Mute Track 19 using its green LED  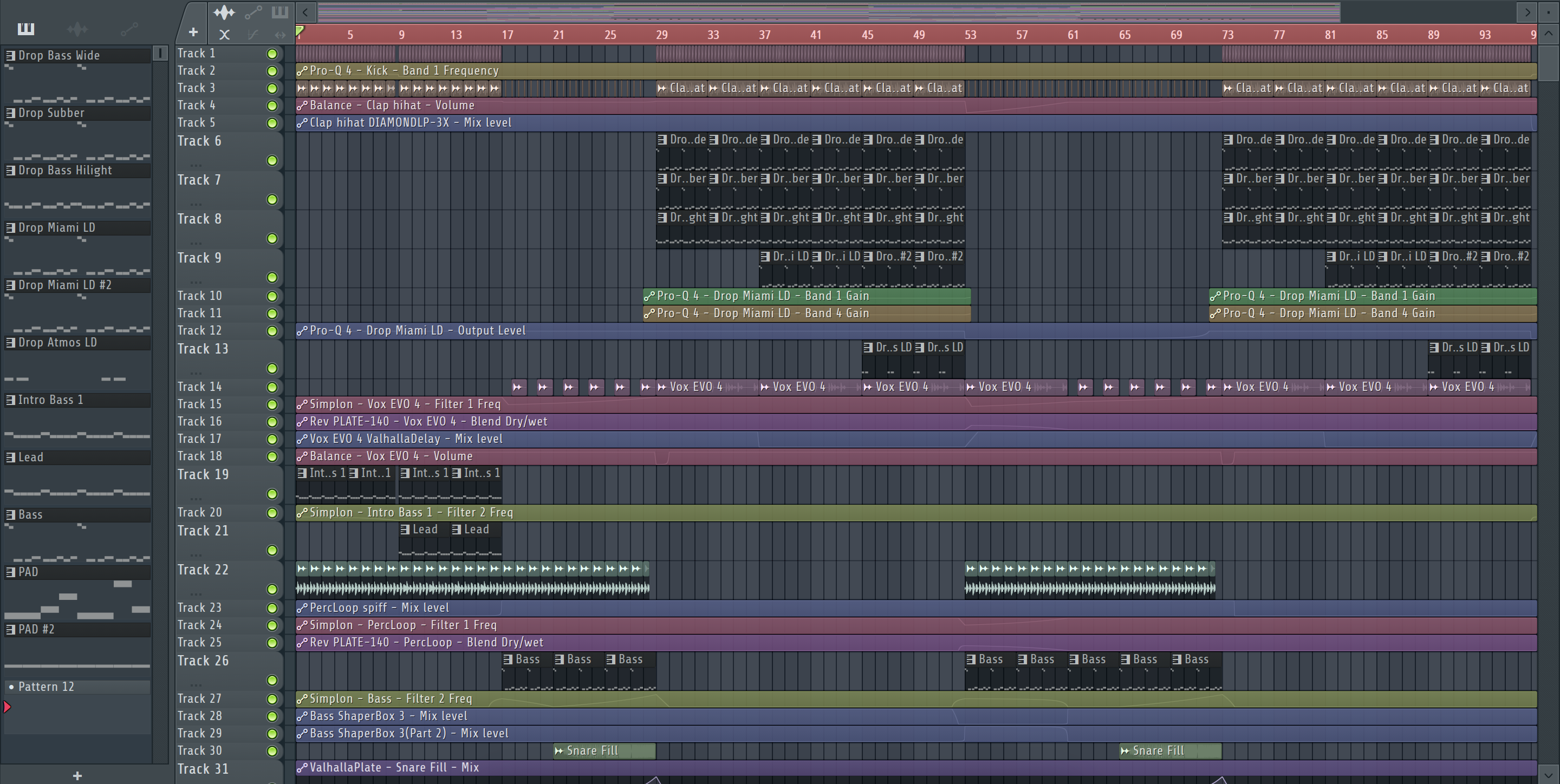272,494
